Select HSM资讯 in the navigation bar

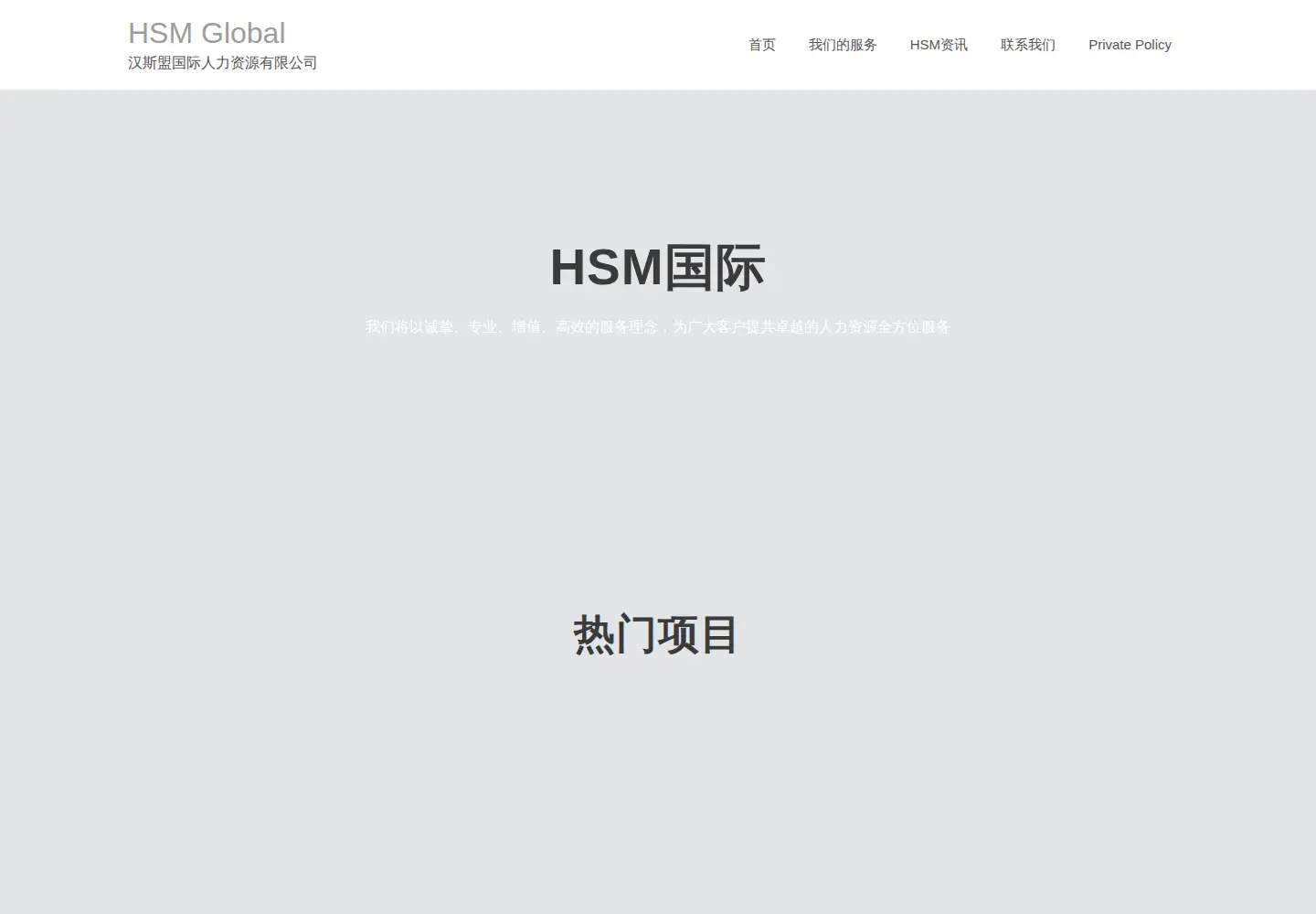(939, 45)
